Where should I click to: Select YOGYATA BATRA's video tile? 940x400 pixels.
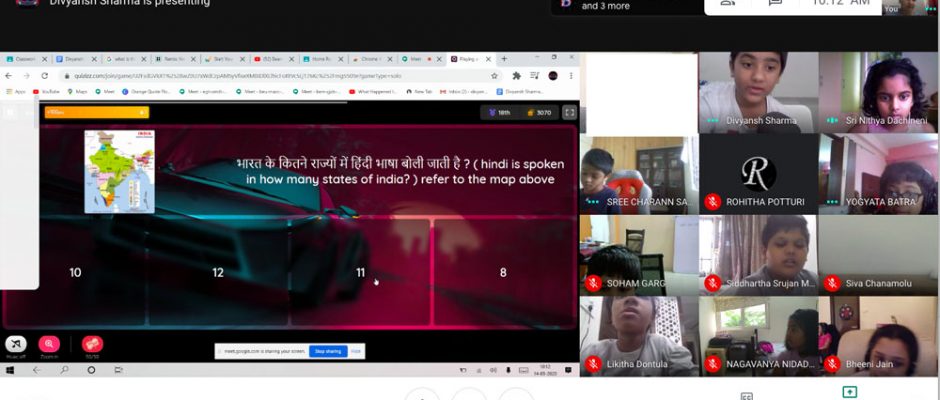(878, 174)
